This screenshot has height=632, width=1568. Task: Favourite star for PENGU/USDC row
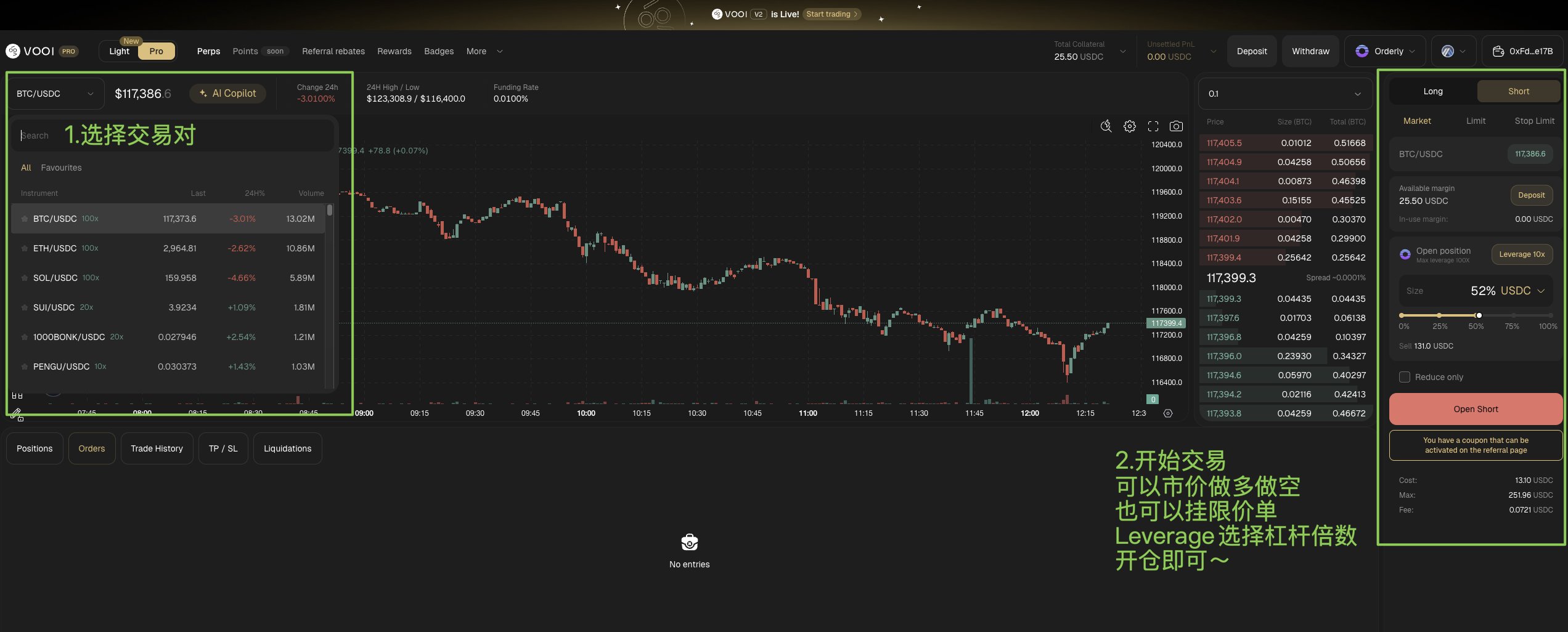[25, 367]
